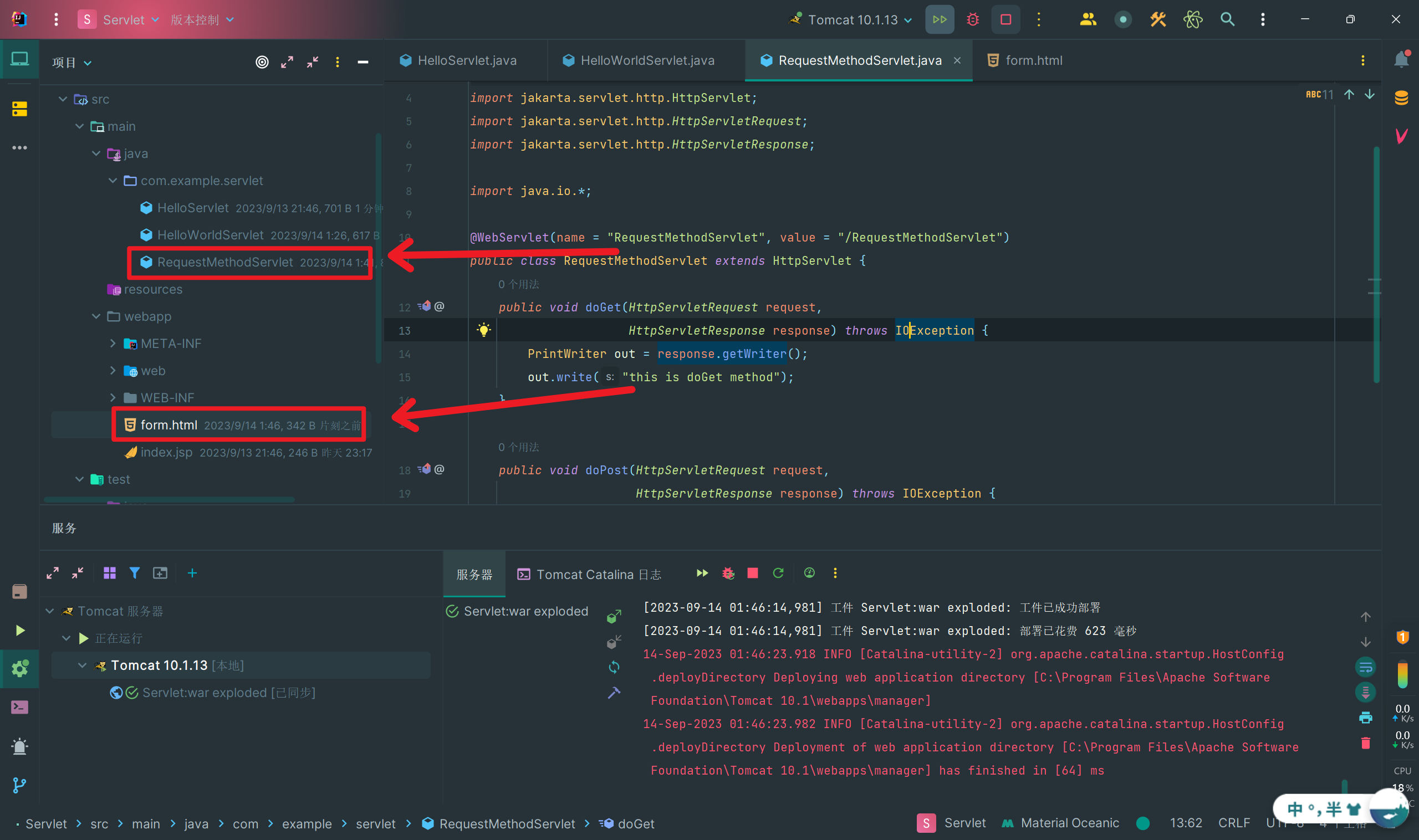The height and width of the screenshot is (840, 1419).
Task: Toggle soft-wrap in the server log console
Action: pos(1365,667)
